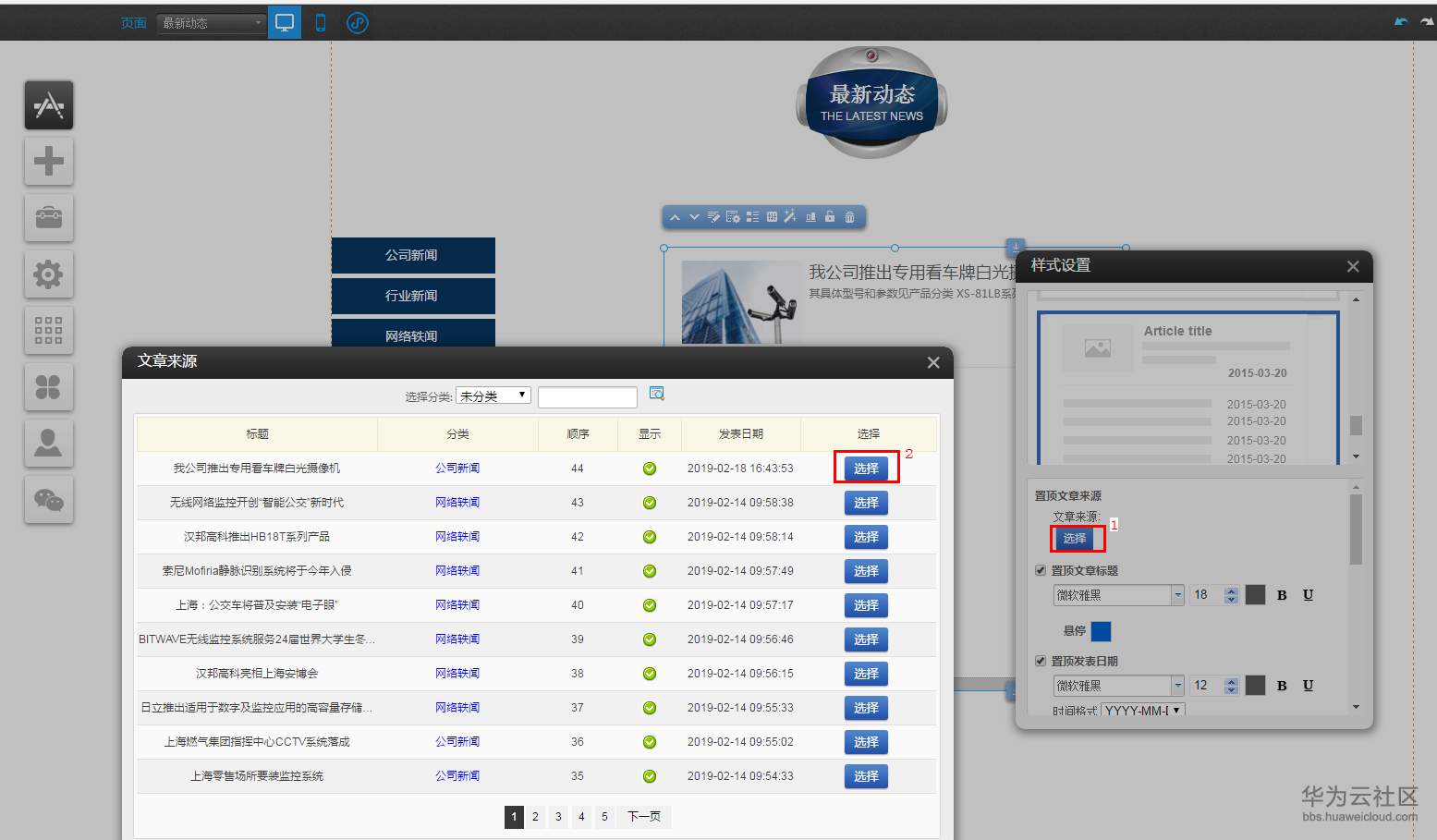Open the 页面 page dropdown showing 最新动态
Image resolution: width=1437 pixels, height=840 pixels.
(x=212, y=23)
